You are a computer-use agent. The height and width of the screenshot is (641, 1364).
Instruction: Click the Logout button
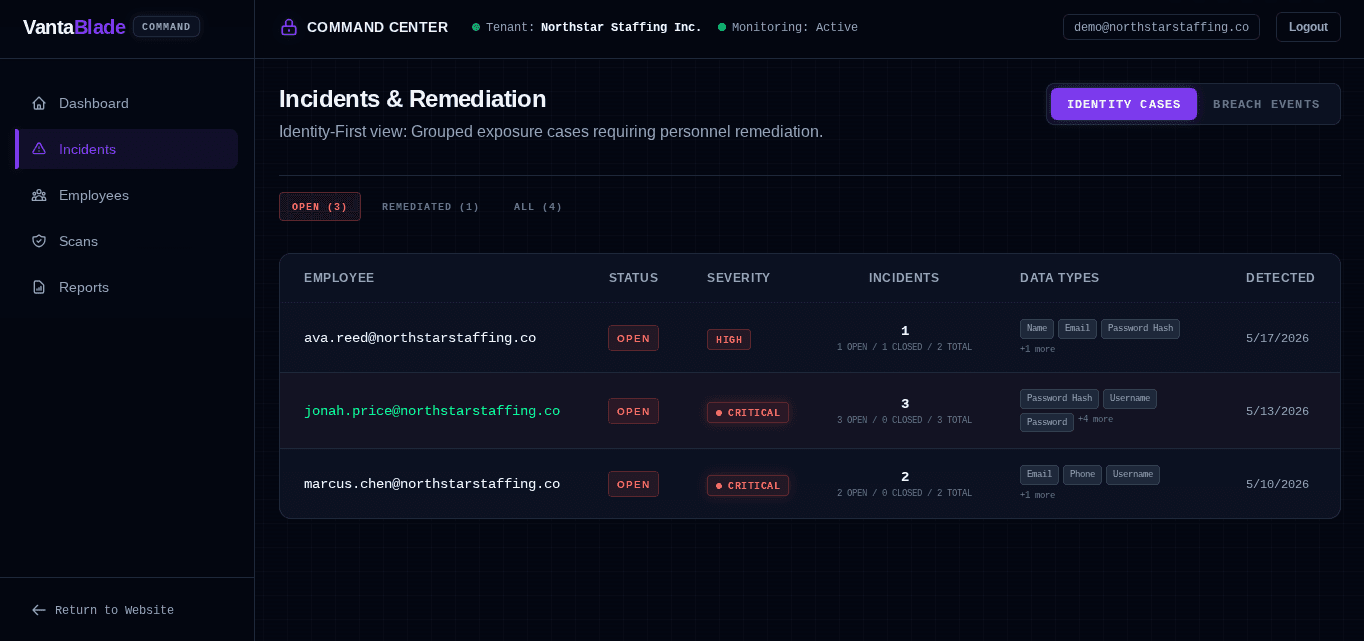[x=1308, y=27]
